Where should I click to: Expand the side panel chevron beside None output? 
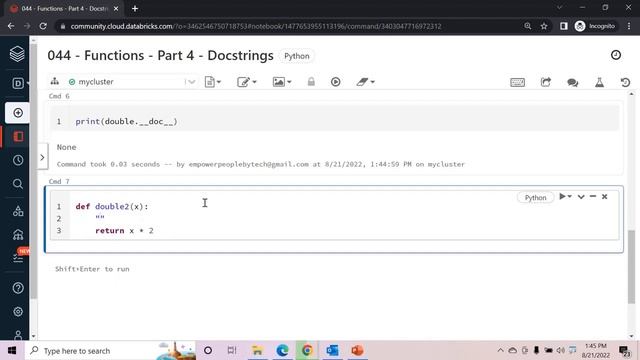pyautogui.click(x=42, y=157)
